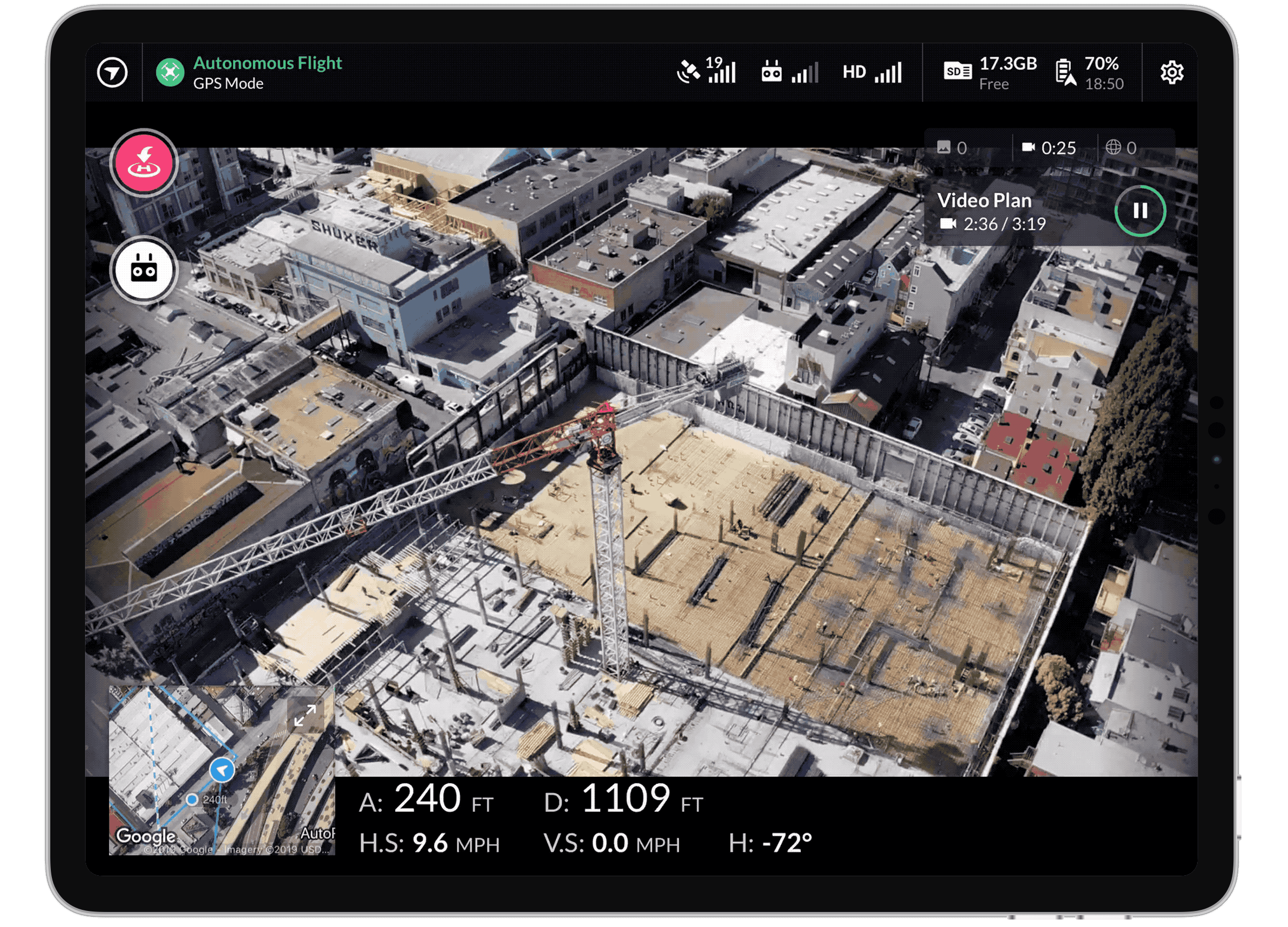Viewport: 1288px width, 927px height.
Task: Tap the GPS Mode status text
Action: pyautogui.click(x=228, y=83)
